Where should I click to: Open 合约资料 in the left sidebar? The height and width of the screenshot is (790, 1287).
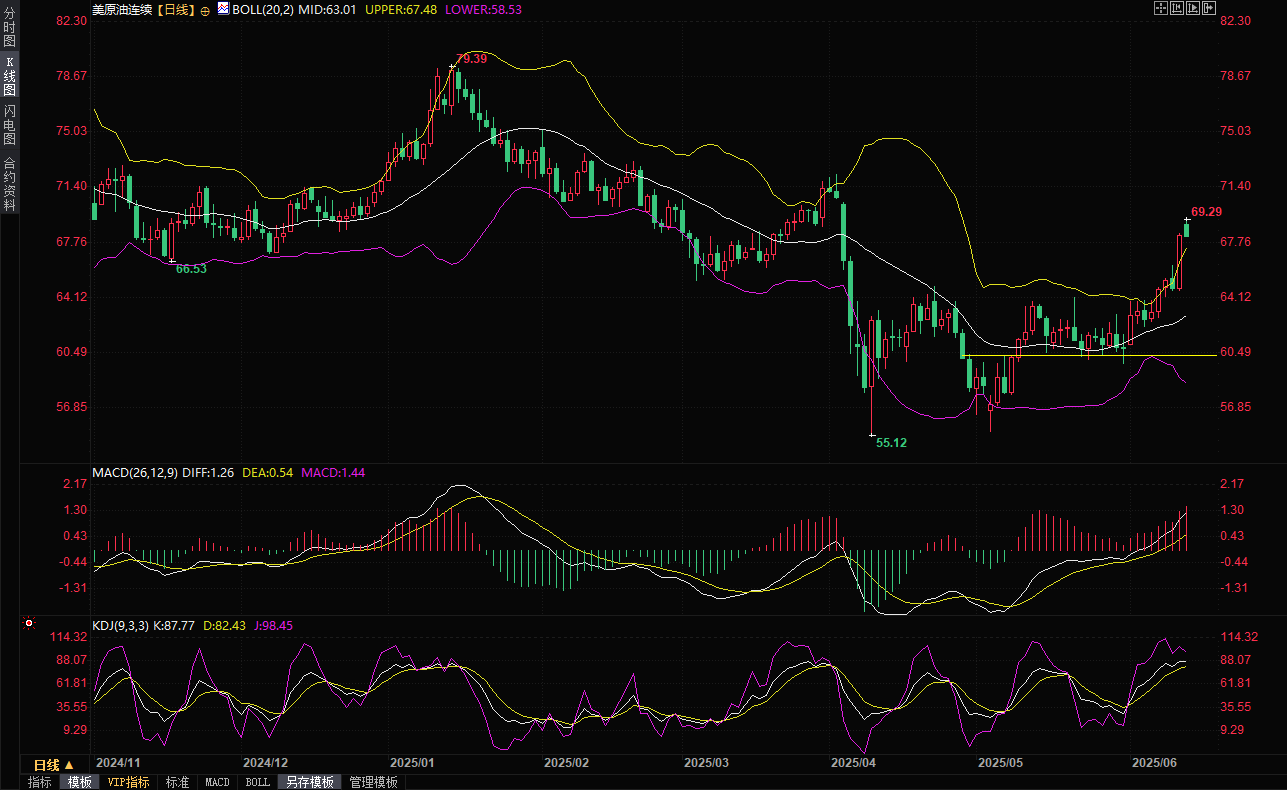pyautogui.click(x=9, y=184)
